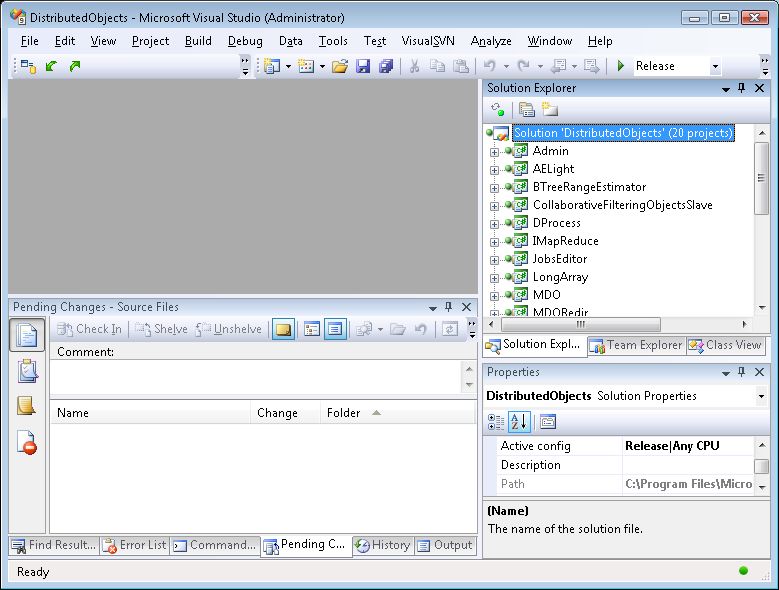The height and width of the screenshot is (590, 779).
Task: Select Policy Warnings icon in Pending Changes
Action: point(27,442)
